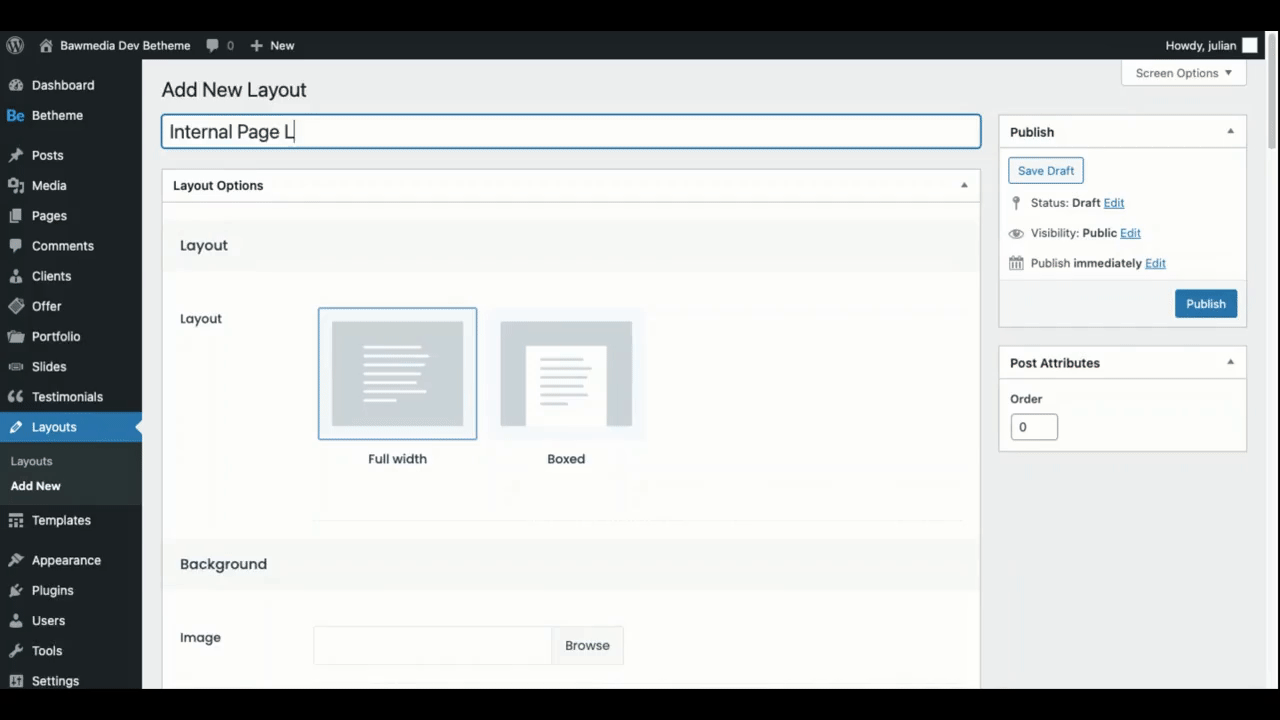Click the layout title input field

click(x=571, y=131)
